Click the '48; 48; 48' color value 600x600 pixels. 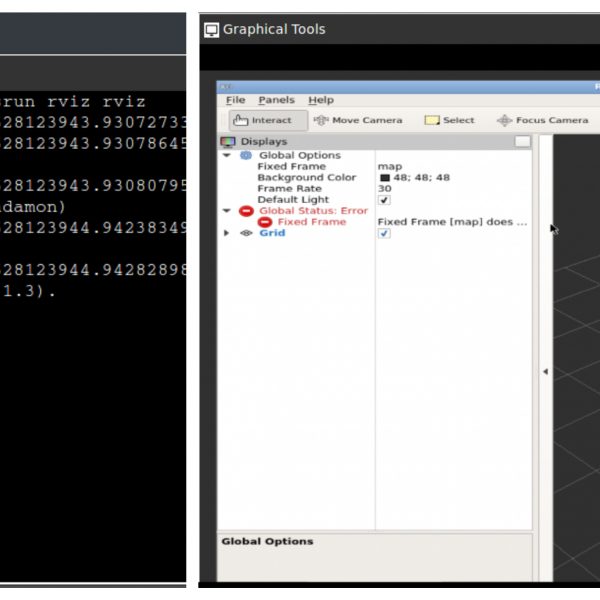pyautogui.click(x=421, y=178)
